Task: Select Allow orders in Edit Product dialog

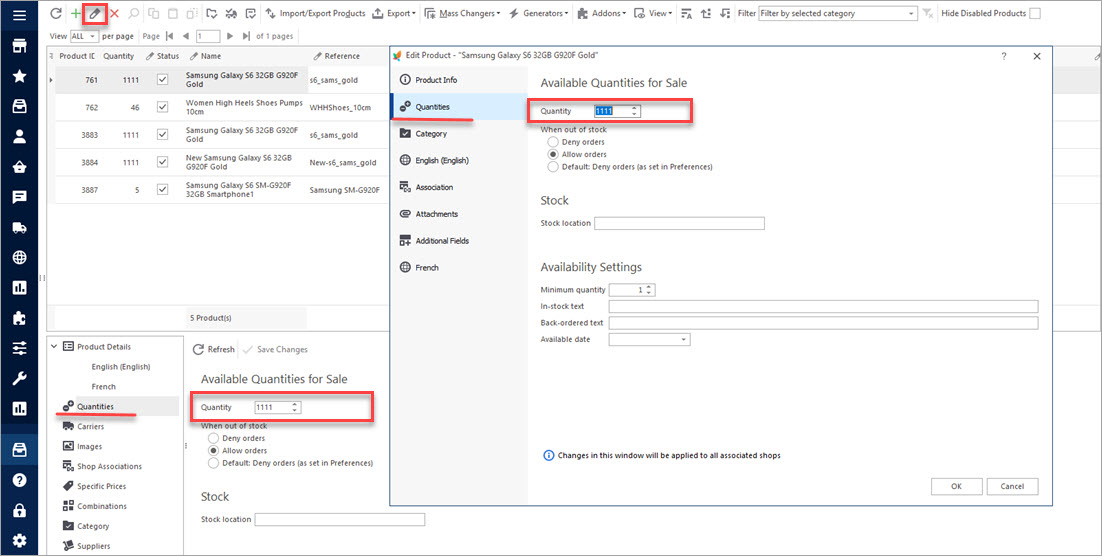Action: (x=554, y=154)
